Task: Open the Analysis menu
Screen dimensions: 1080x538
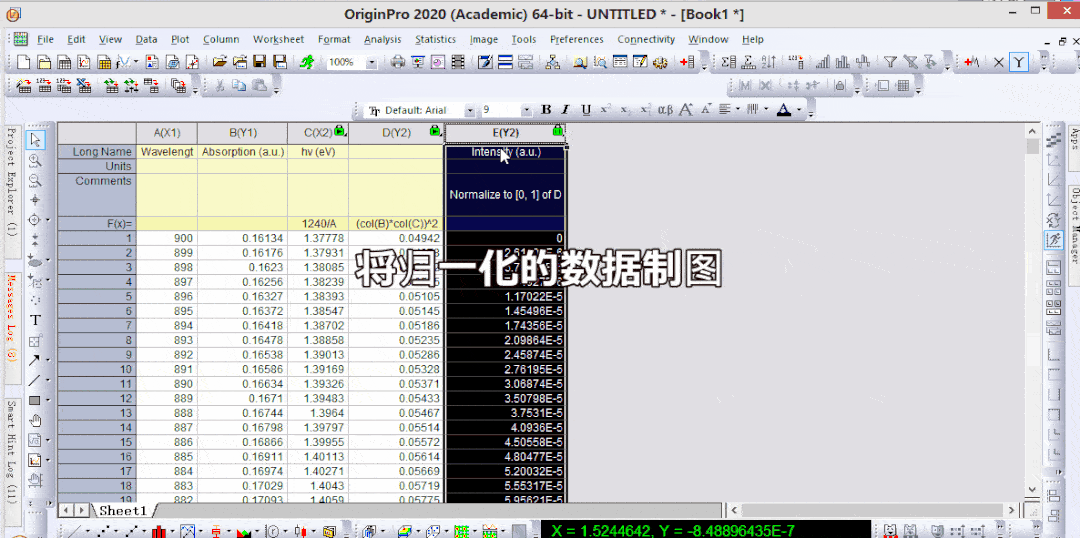Action: click(x=382, y=39)
